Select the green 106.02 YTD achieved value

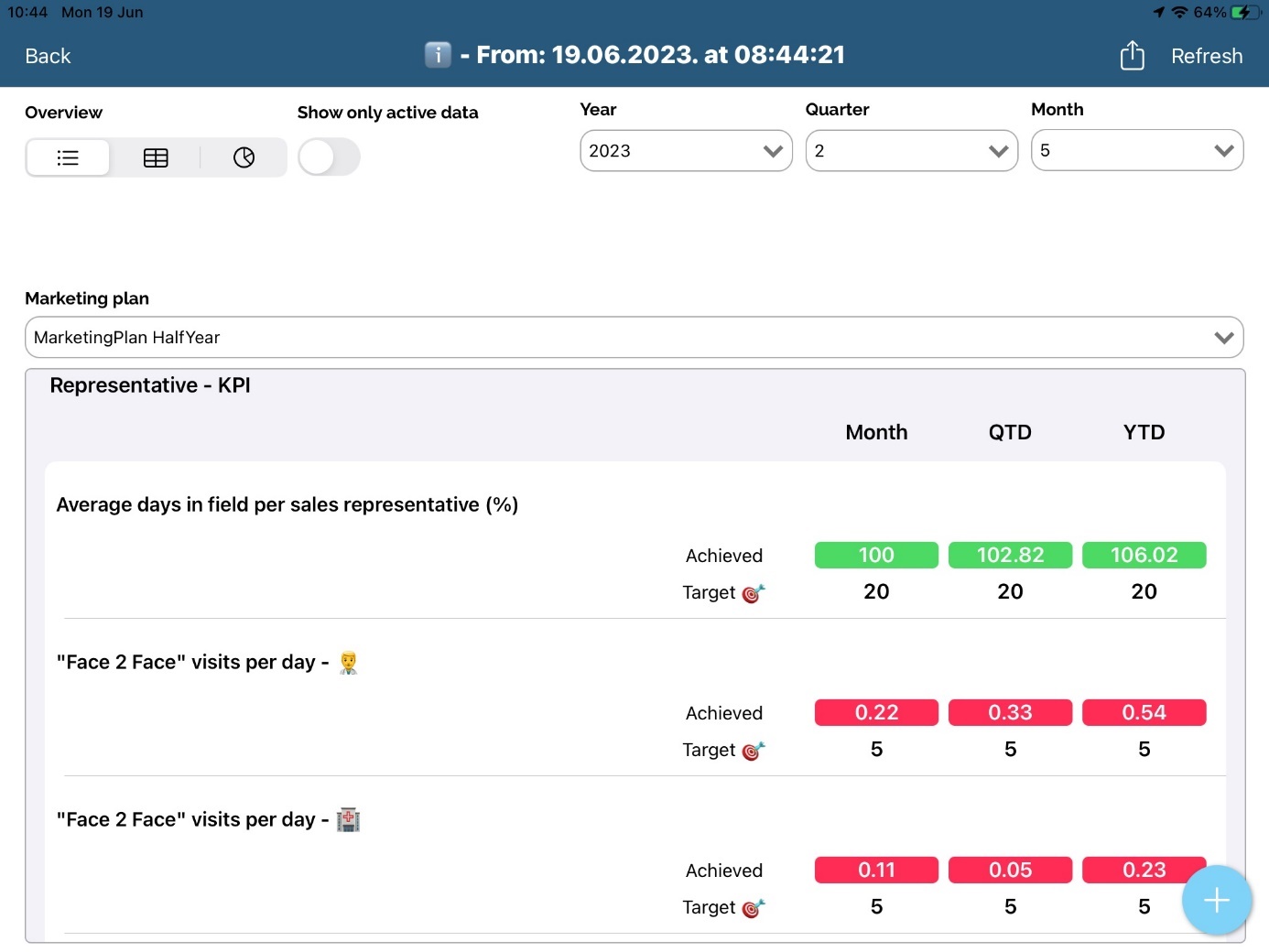pos(1144,555)
